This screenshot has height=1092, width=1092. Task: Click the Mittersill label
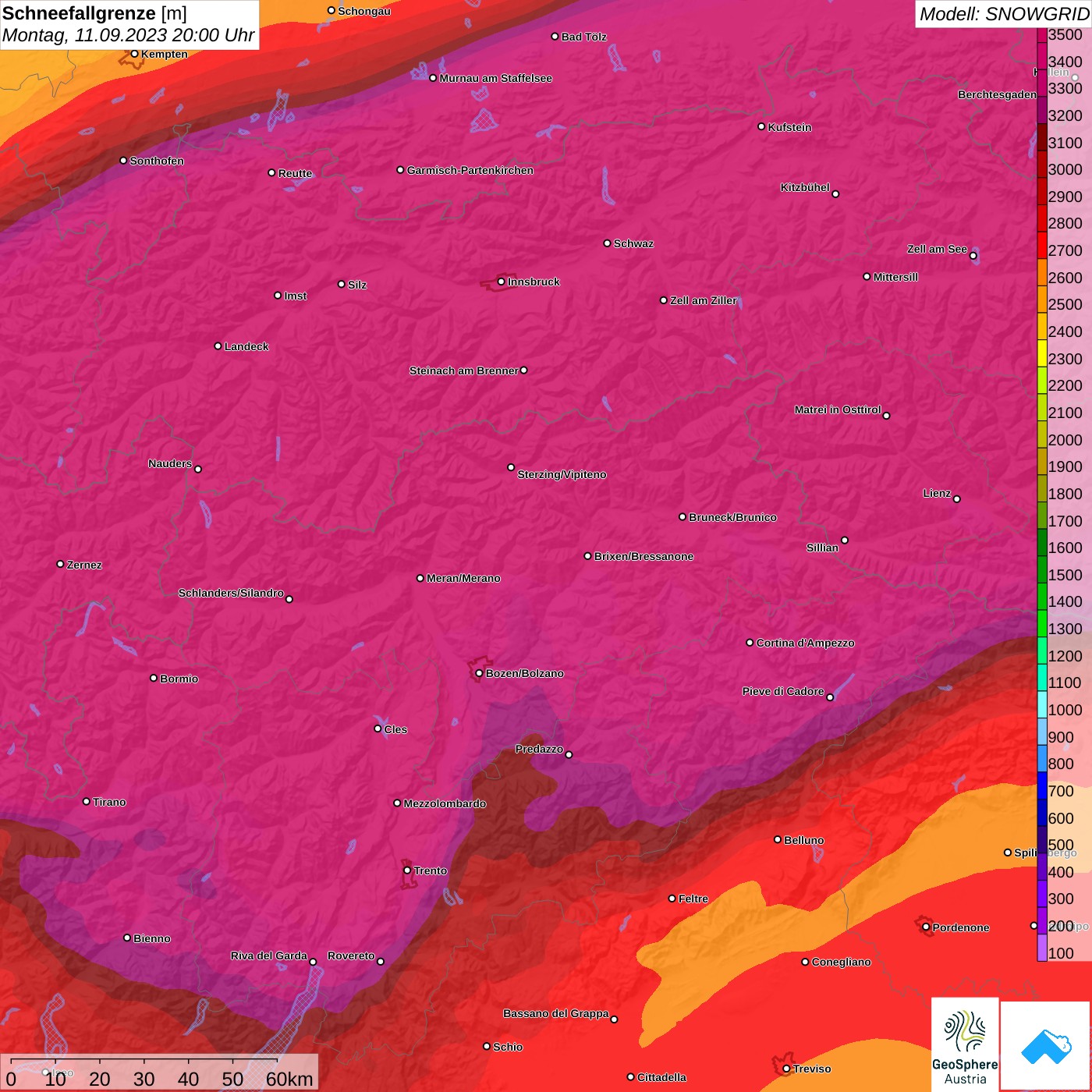pyautogui.click(x=895, y=277)
